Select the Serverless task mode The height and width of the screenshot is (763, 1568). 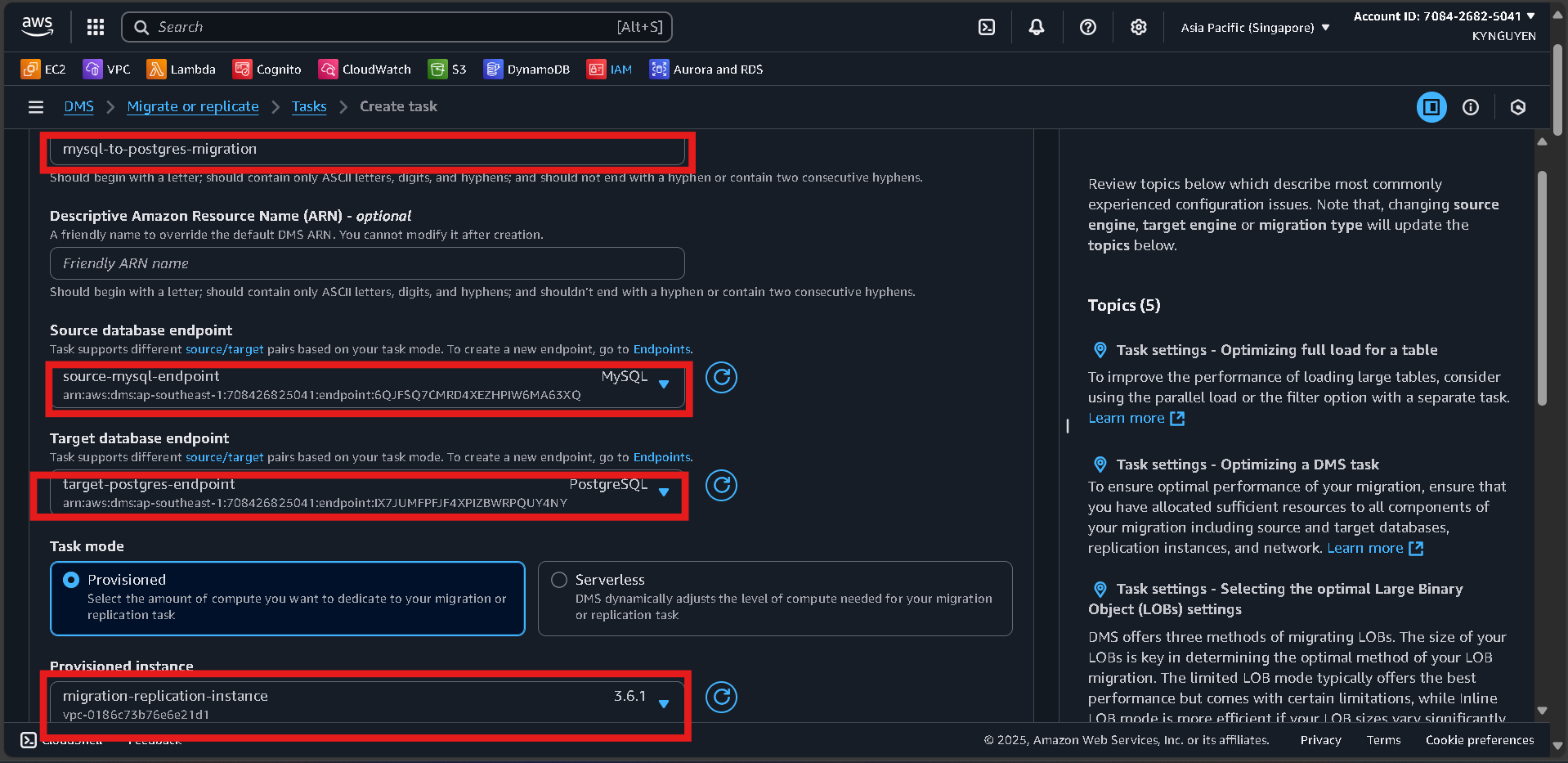click(x=558, y=579)
